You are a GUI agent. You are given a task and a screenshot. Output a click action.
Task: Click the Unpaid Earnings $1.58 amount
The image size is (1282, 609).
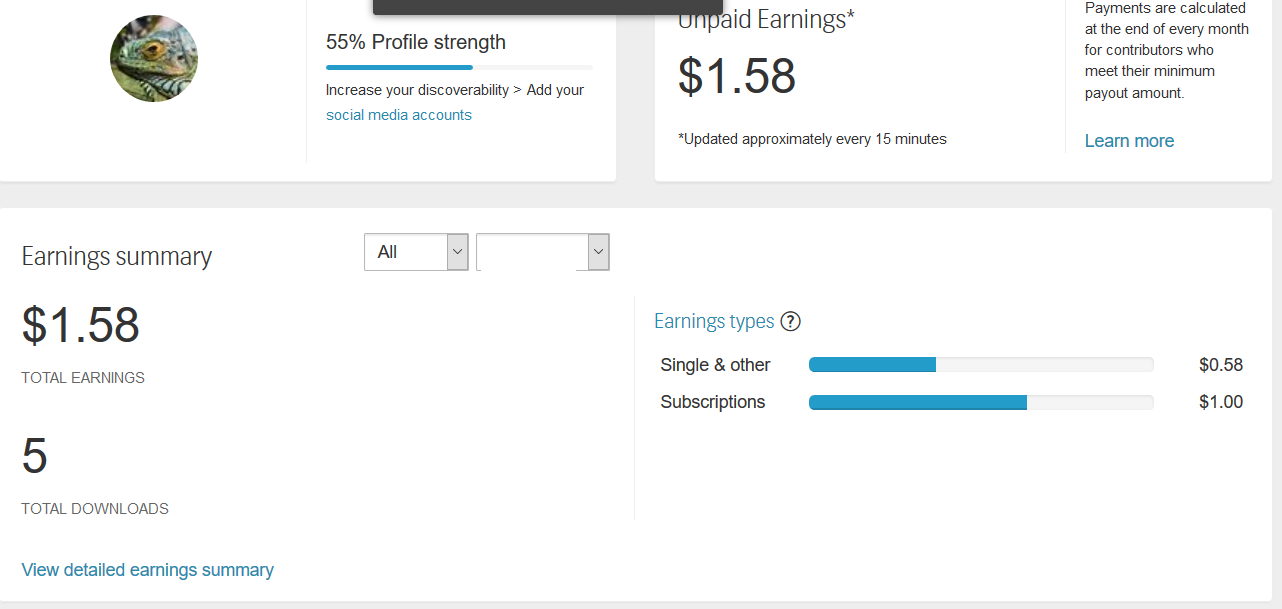737,77
